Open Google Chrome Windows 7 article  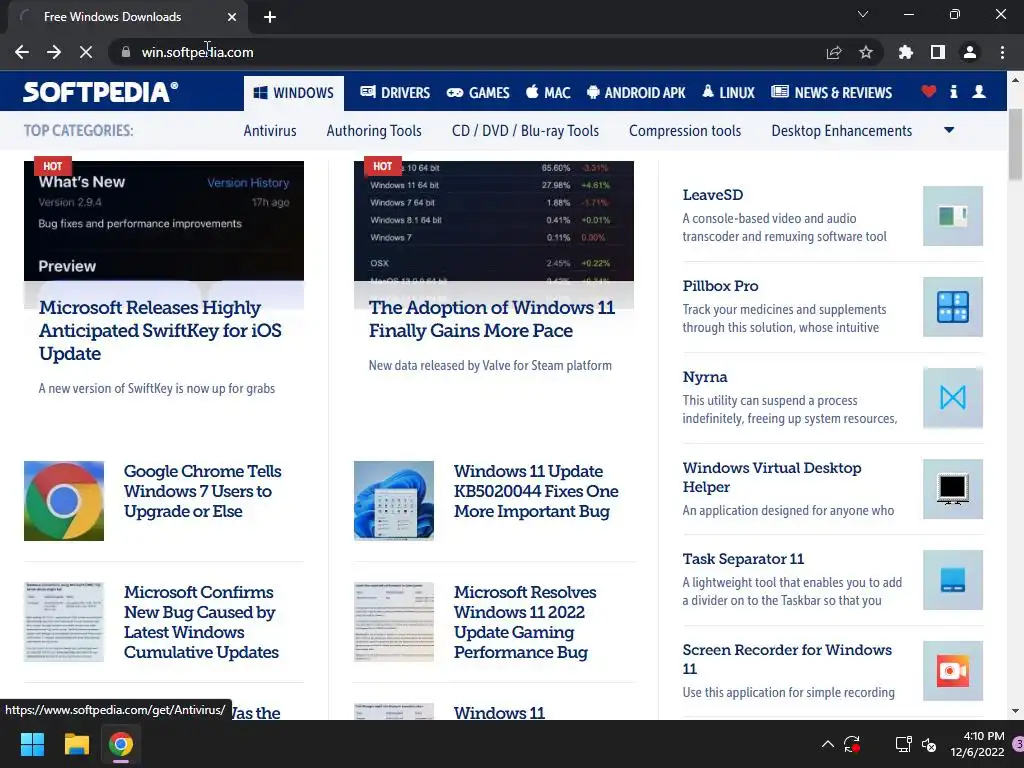pyautogui.click(x=202, y=491)
